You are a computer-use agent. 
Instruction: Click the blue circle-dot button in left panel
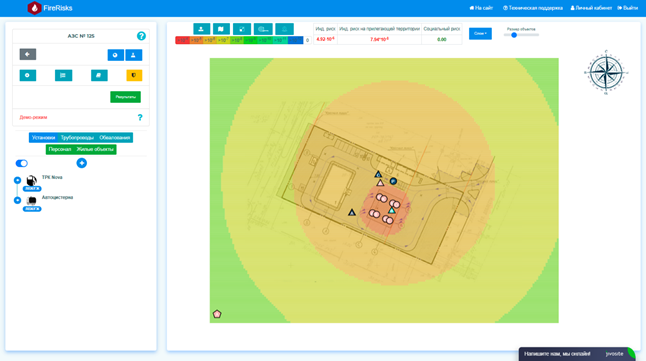pyautogui.click(x=115, y=55)
